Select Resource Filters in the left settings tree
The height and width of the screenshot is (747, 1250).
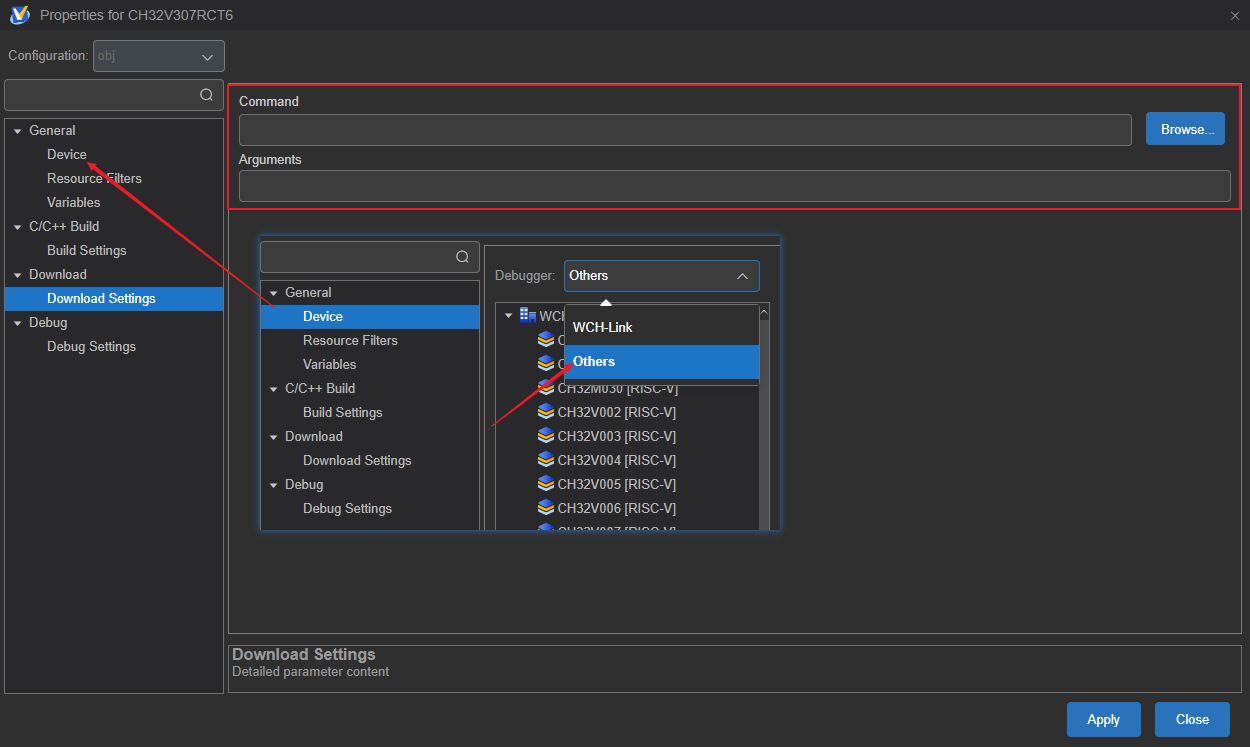[94, 178]
